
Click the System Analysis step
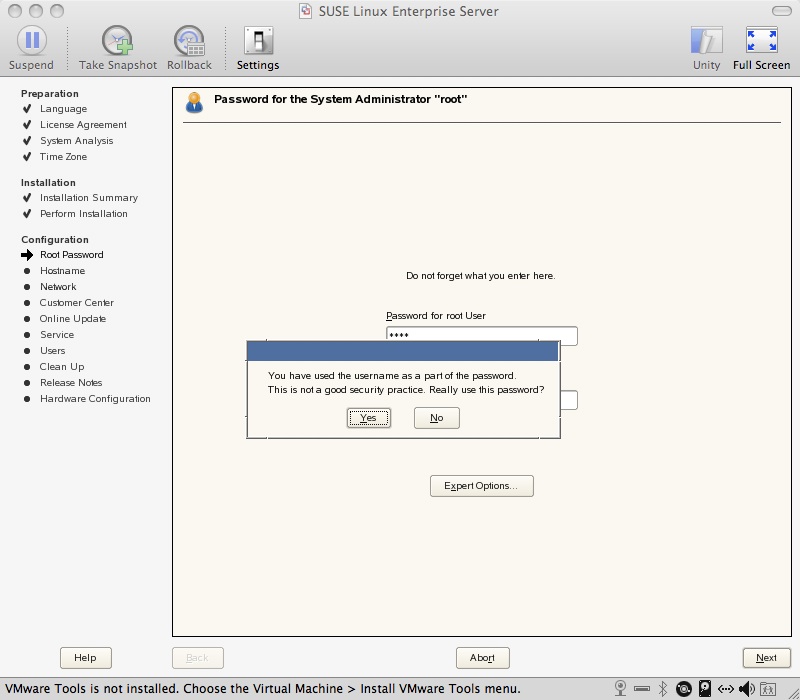click(77, 141)
